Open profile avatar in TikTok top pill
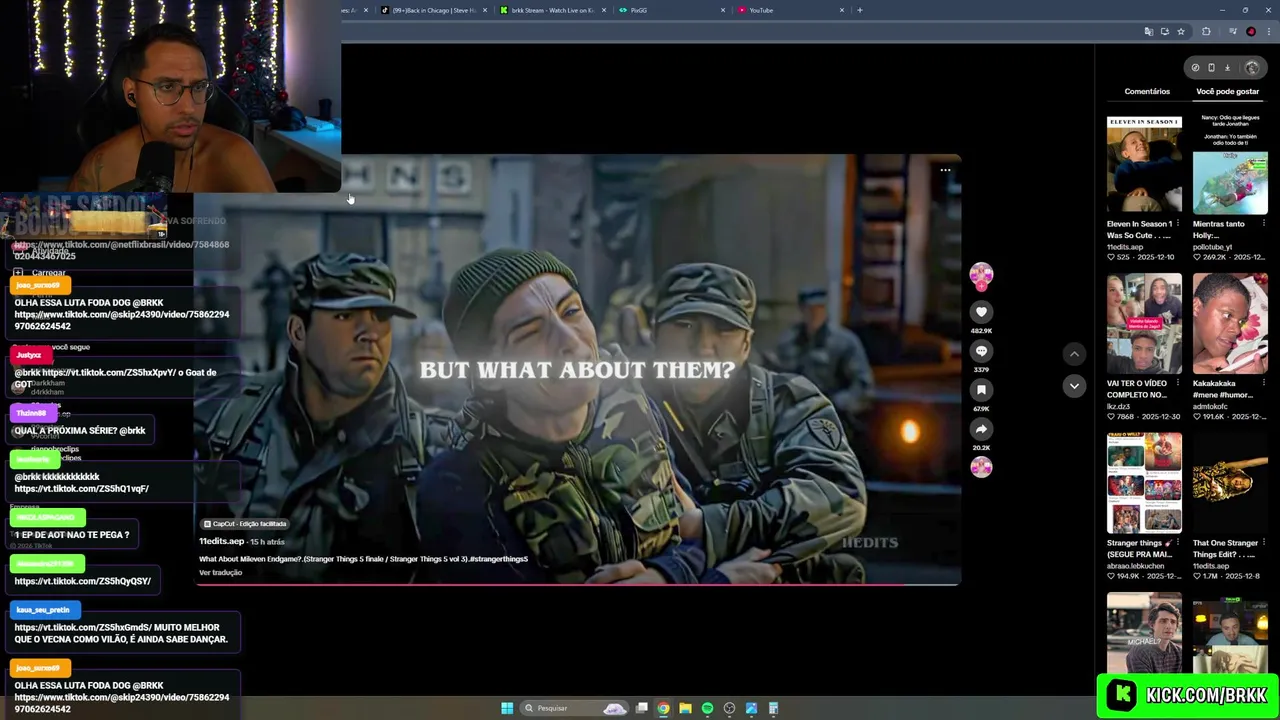 point(1252,68)
